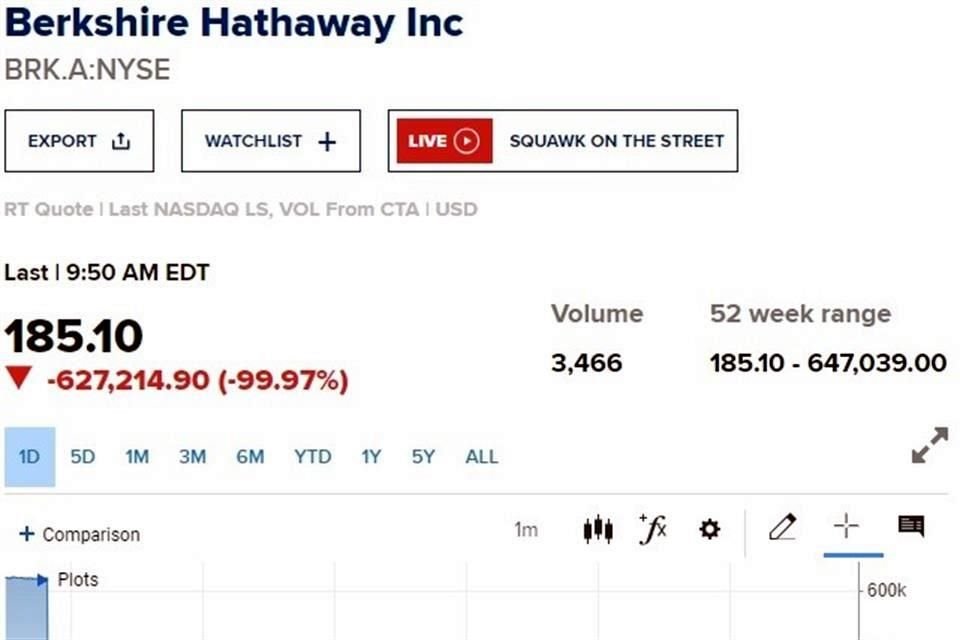The height and width of the screenshot is (640, 960).
Task: Click the Export download icon
Action: click(120, 141)
